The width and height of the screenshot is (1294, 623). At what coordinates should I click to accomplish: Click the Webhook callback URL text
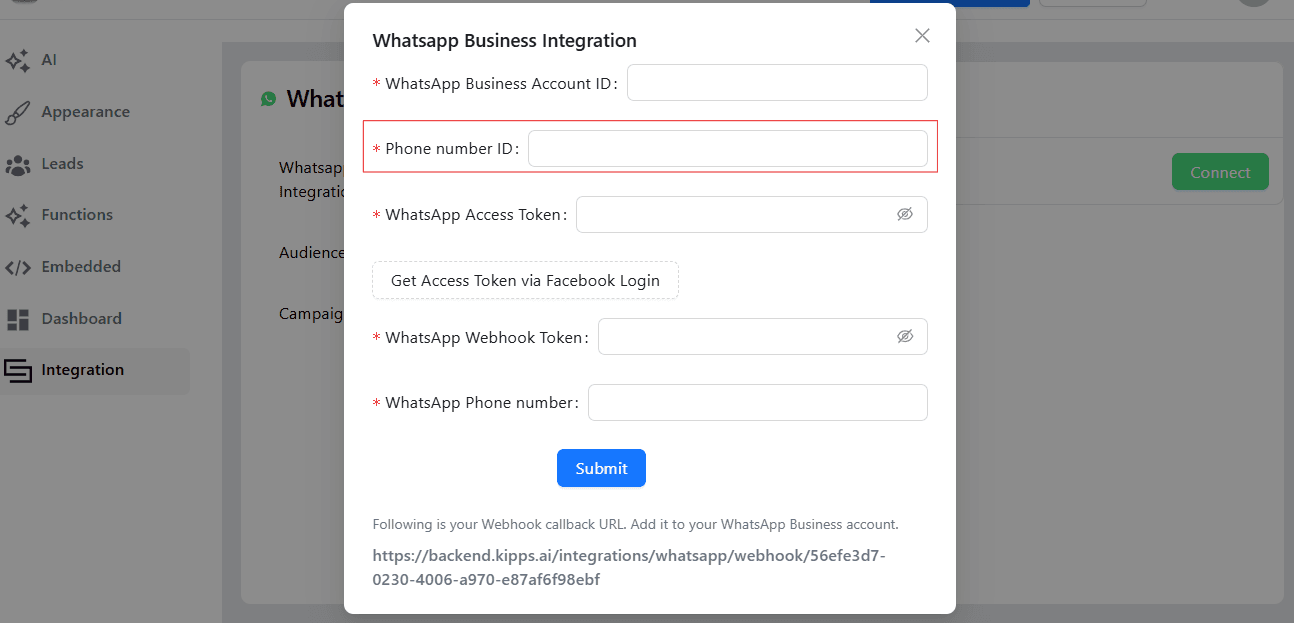click(x=629, y=567)
